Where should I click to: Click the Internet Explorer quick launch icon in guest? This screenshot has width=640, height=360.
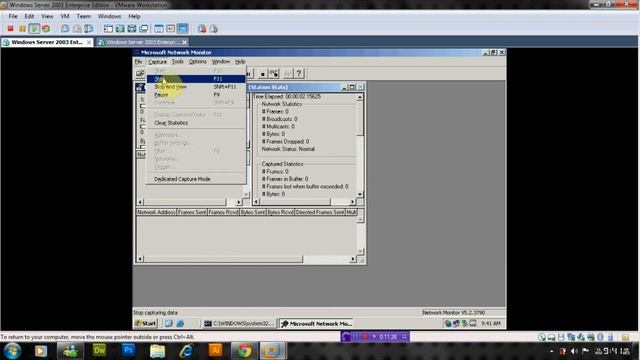click(x=180, y=323)
